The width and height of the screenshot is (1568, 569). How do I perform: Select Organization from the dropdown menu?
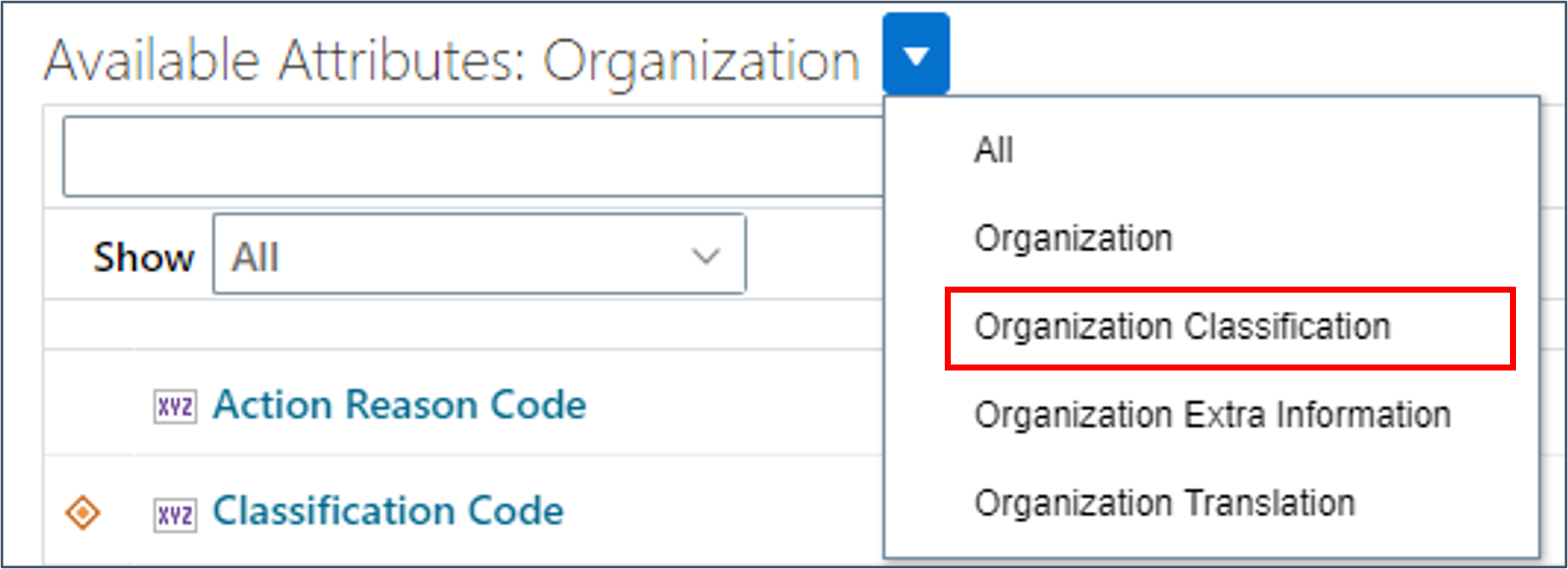pos(1074,239)
